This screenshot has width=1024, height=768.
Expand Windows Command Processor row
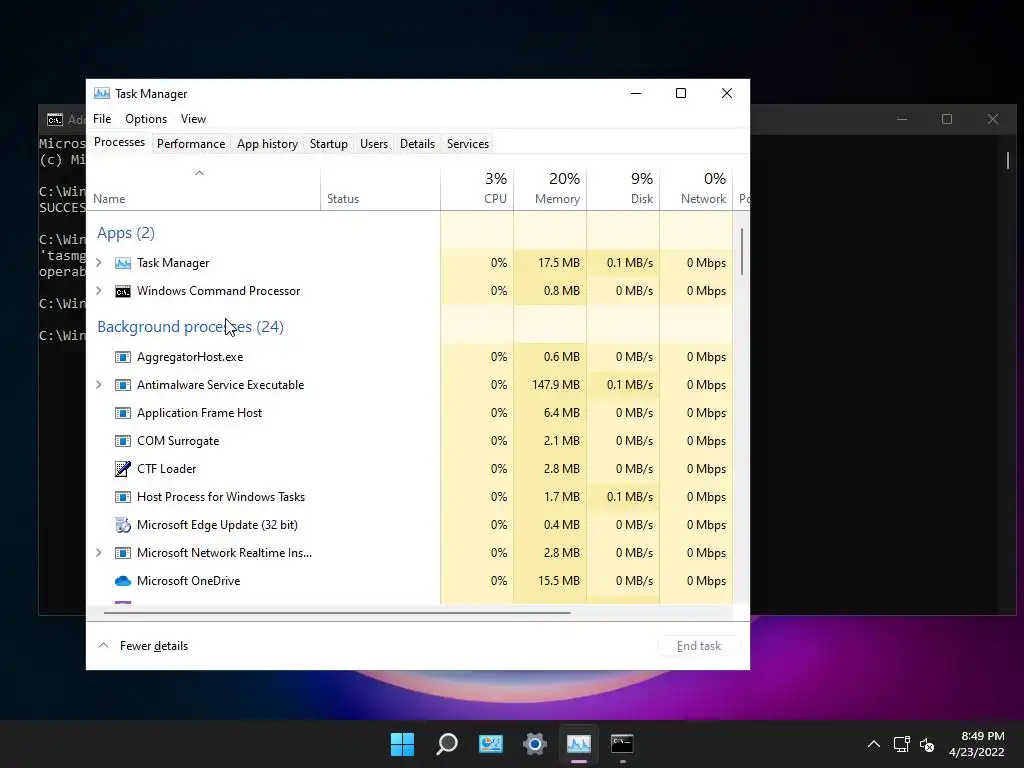click(x=99, y=291)
